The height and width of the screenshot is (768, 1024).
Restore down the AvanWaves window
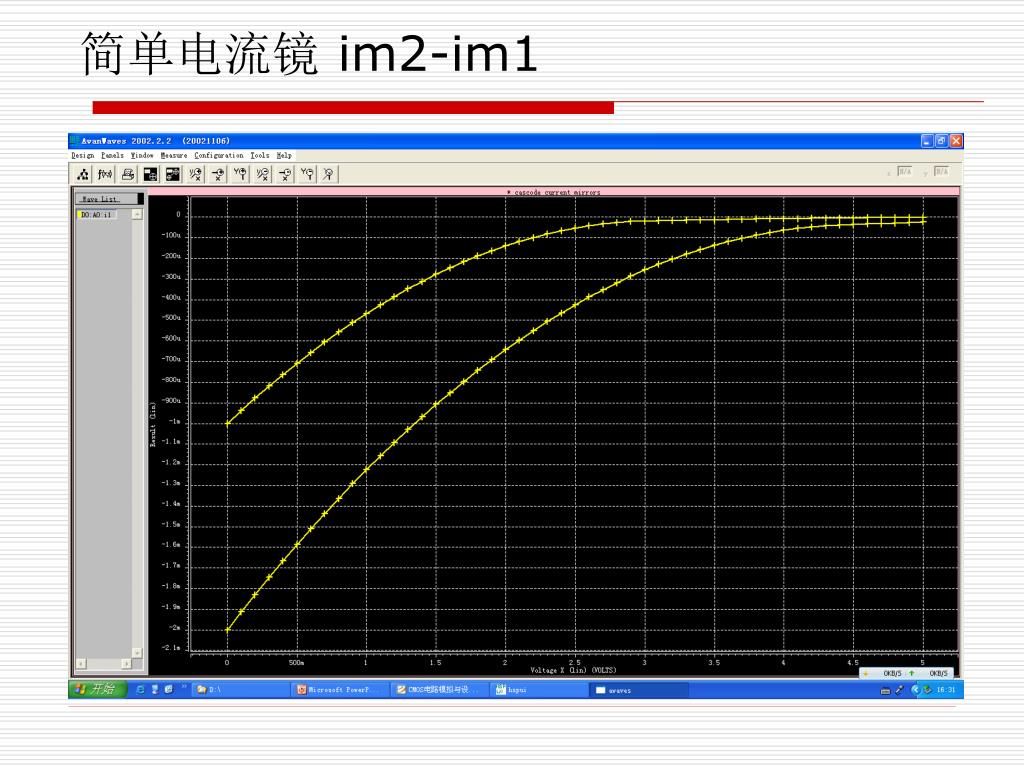point(942,141)
